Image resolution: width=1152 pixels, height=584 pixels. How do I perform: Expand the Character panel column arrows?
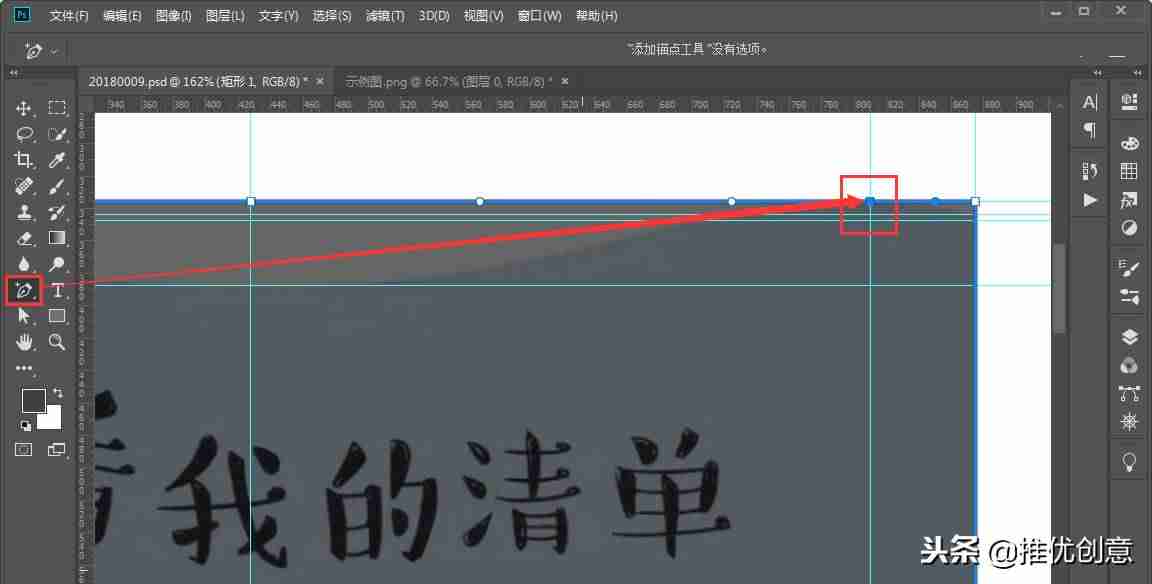coord(1097,73)
